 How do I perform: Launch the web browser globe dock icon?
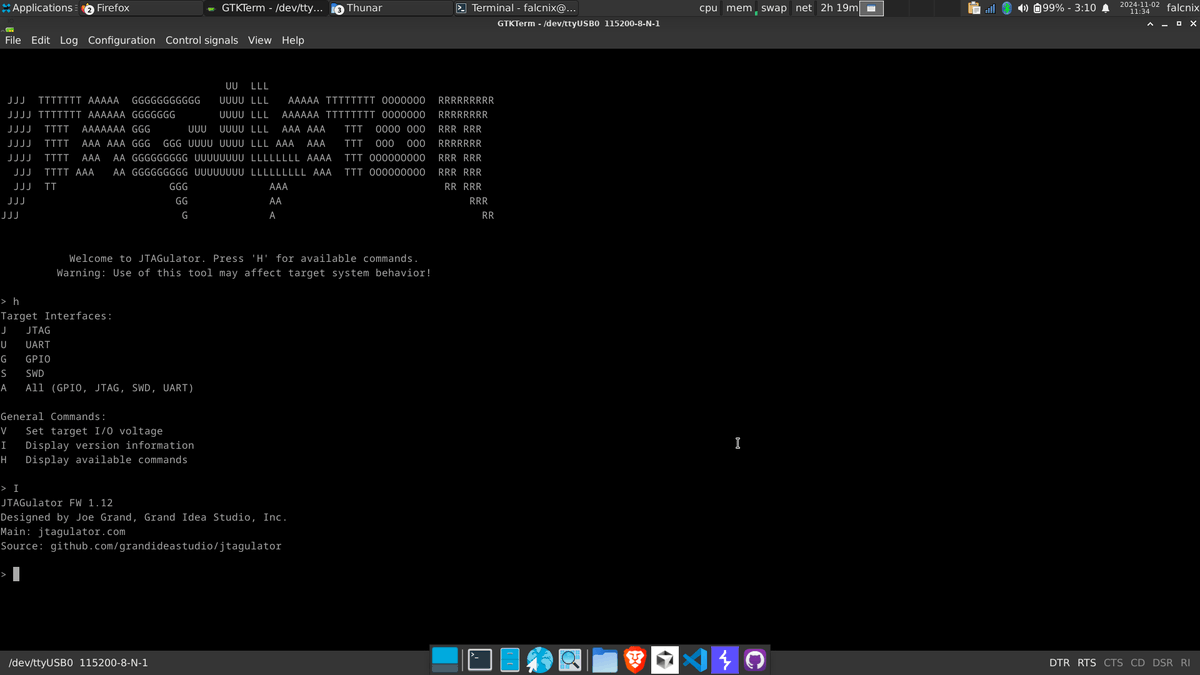point(540,659)
